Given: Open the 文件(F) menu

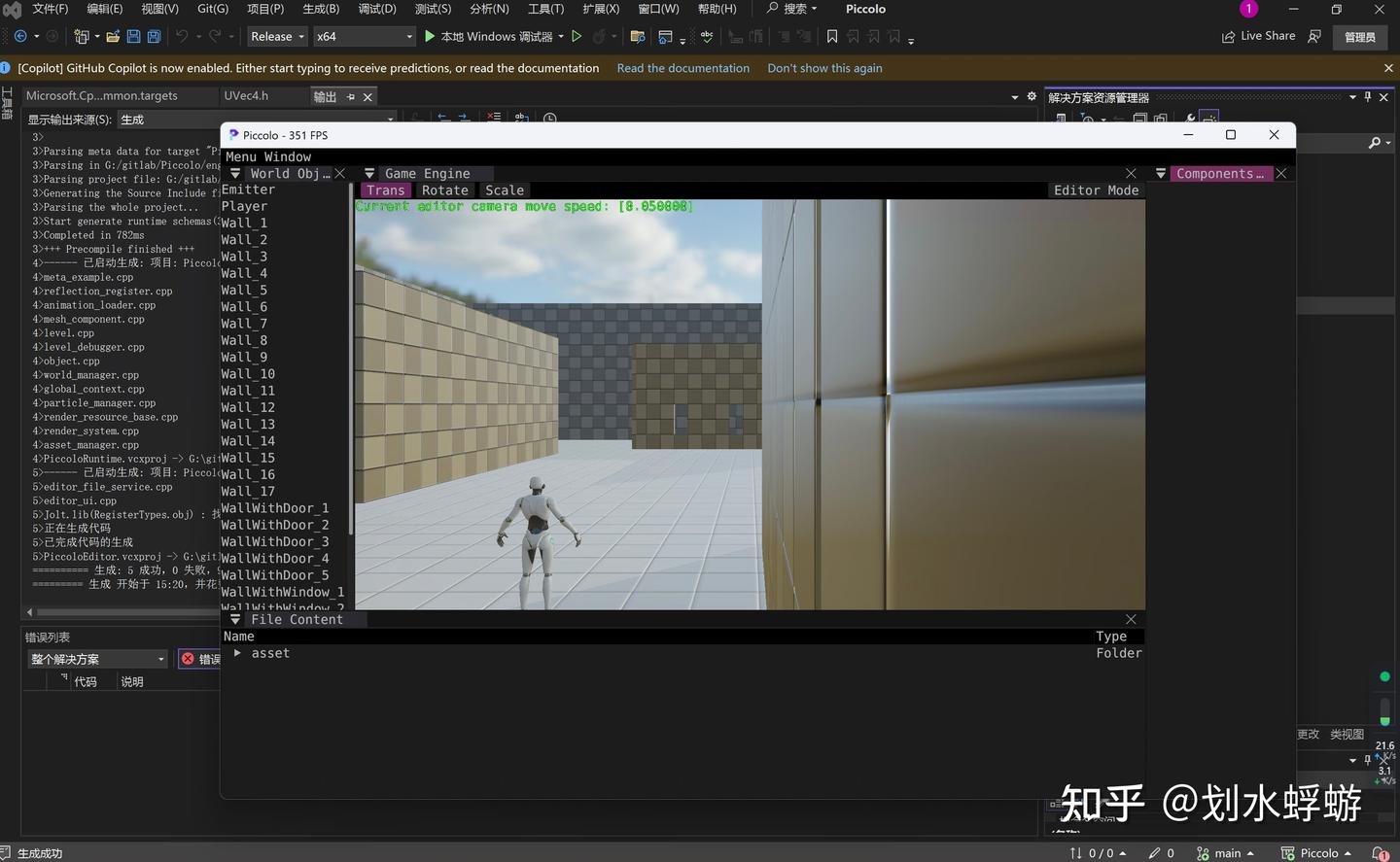Looking at the screenshot, I should pyautogui.click(x=50, y=9).
